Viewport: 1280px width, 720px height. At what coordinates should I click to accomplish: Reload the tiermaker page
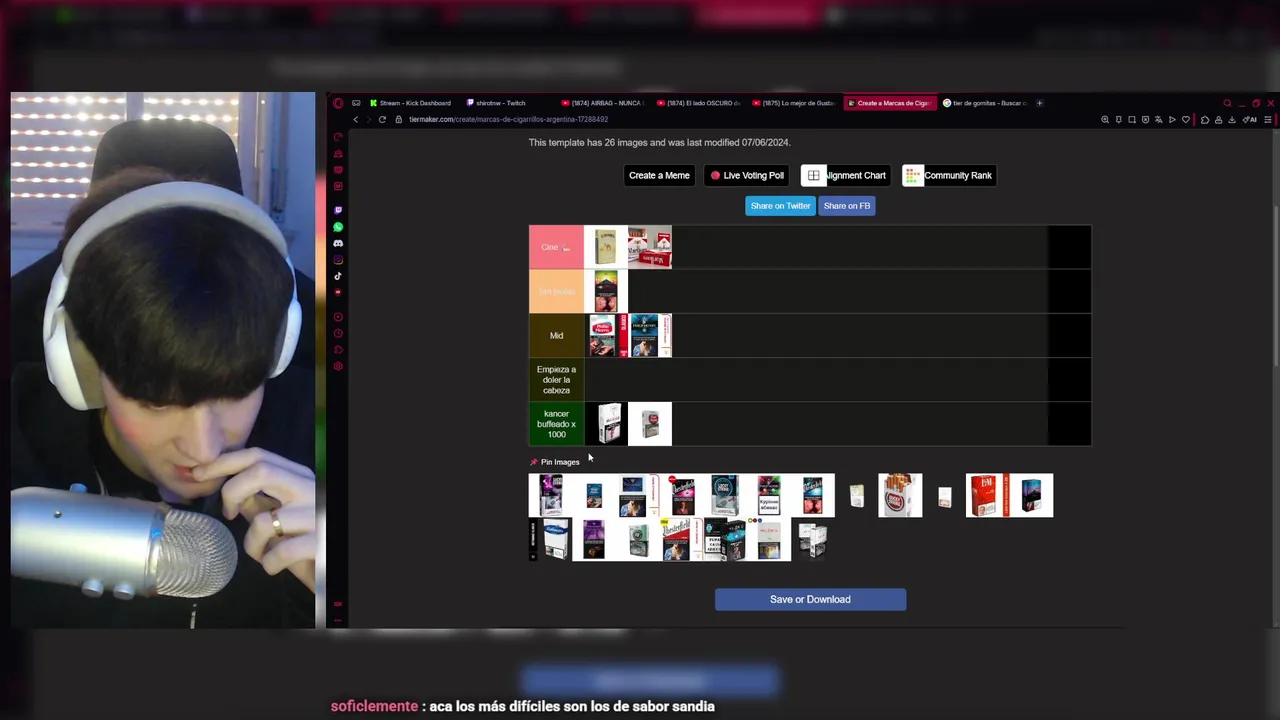pyautogui.click(x=382, y=120)
